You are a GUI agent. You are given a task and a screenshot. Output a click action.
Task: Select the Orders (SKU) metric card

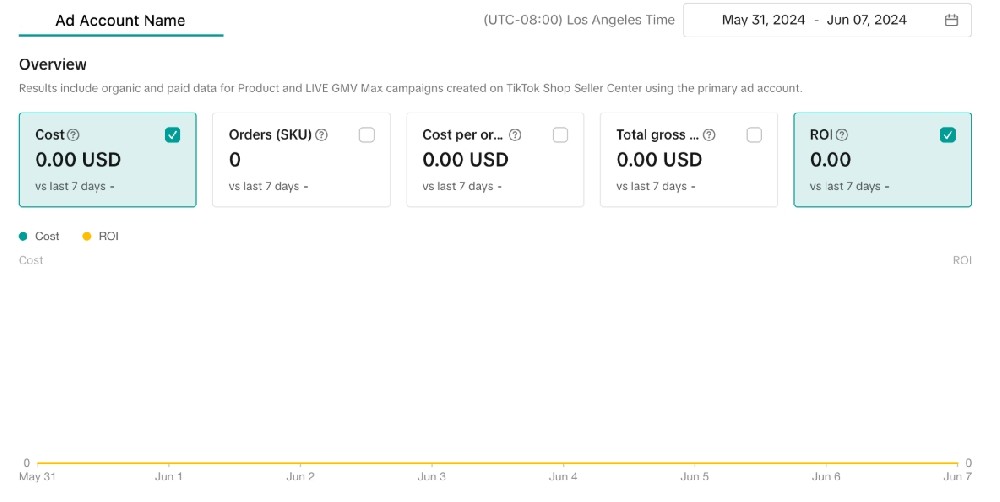pos(301,160)
